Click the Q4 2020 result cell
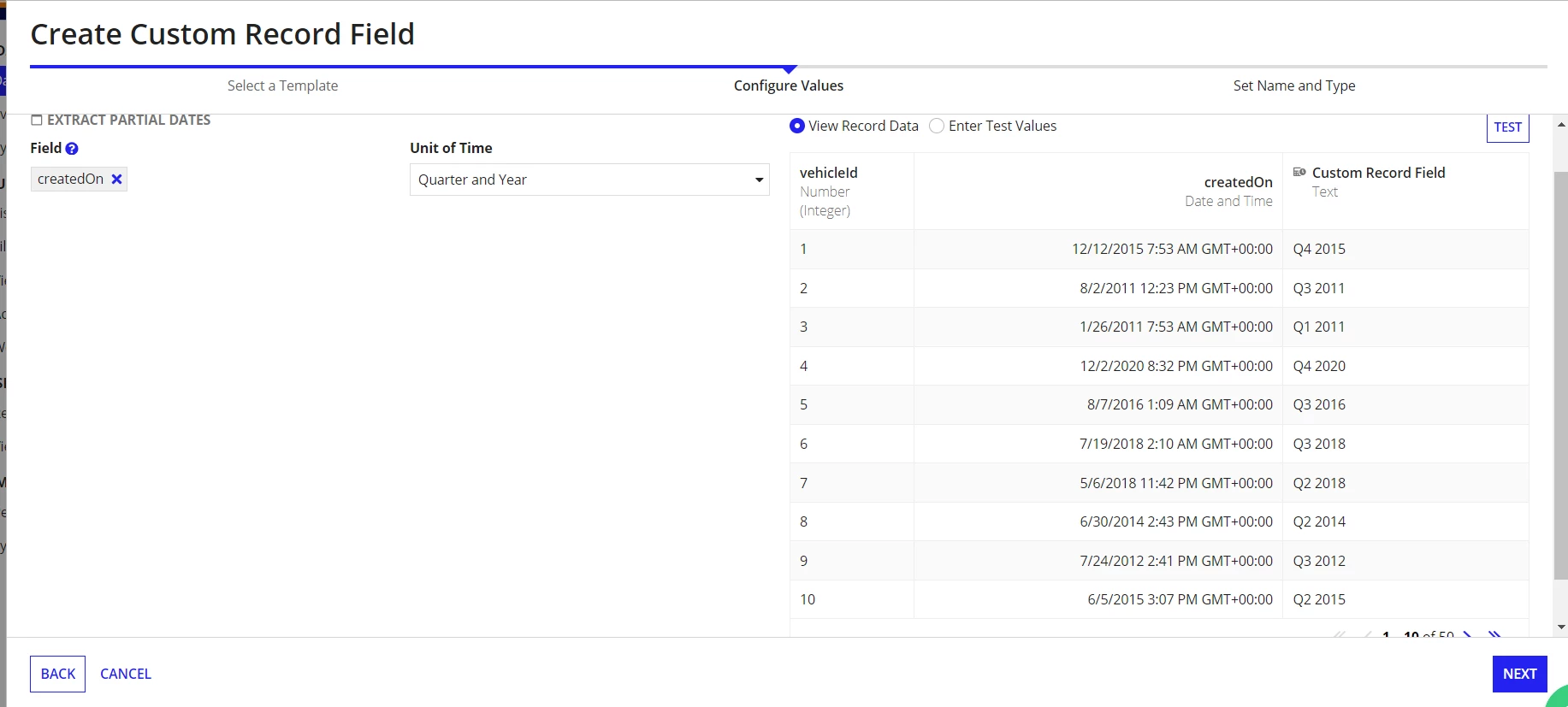The width and height of the screenshot is (1568, 707). coord(1405,366)
